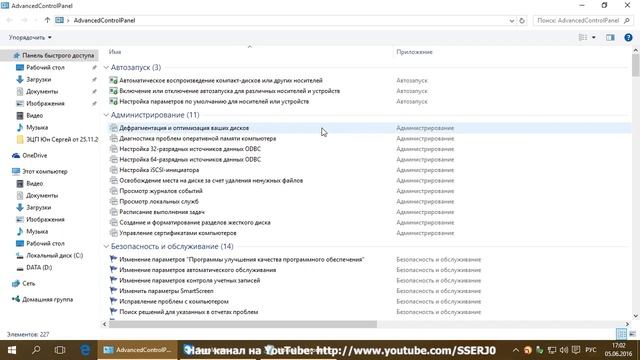Image resolution: width=640 pixels, height=360 pixels.
Task: Select 'Этот компьютер' in navigation pane
Action: (44, 171)
